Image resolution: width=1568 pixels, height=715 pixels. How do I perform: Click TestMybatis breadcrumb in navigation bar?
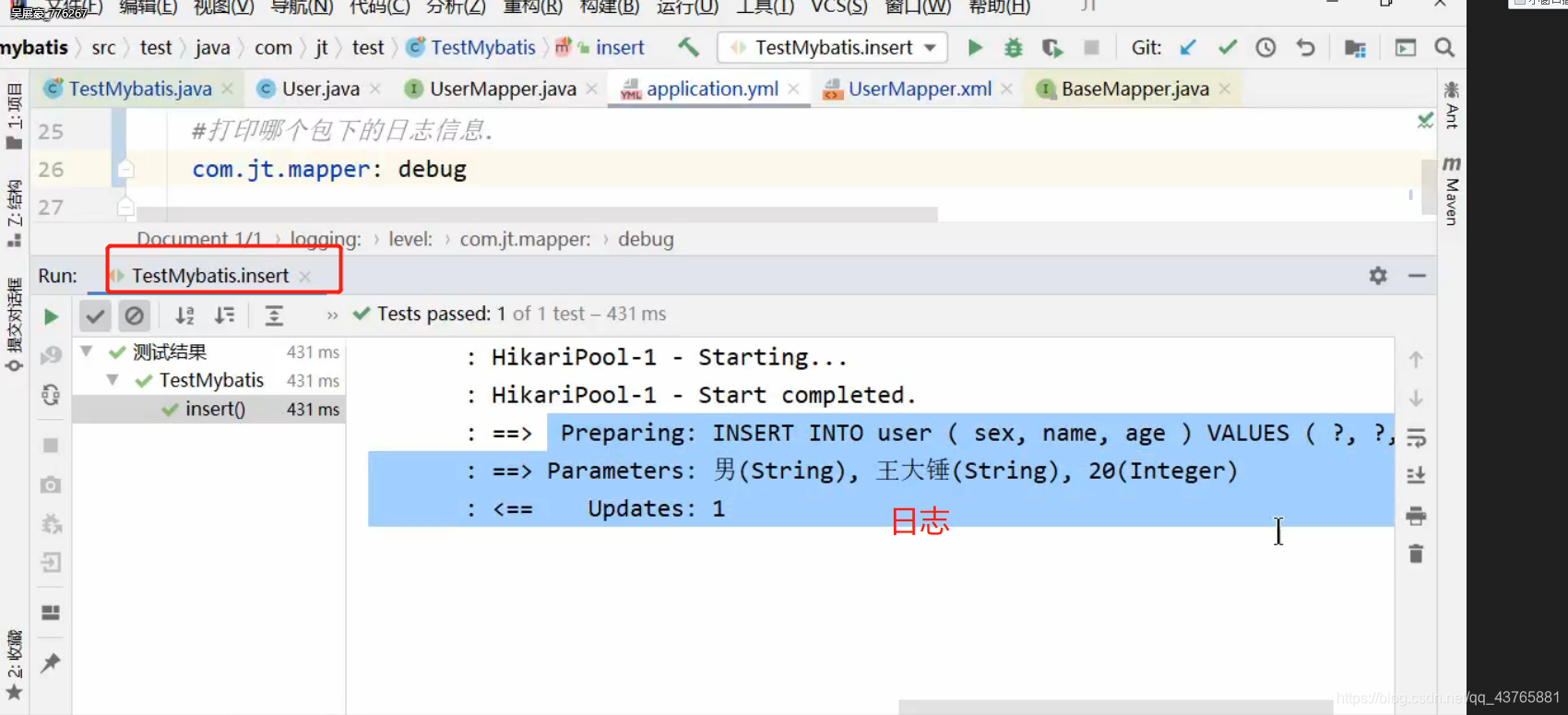(471, 47)
